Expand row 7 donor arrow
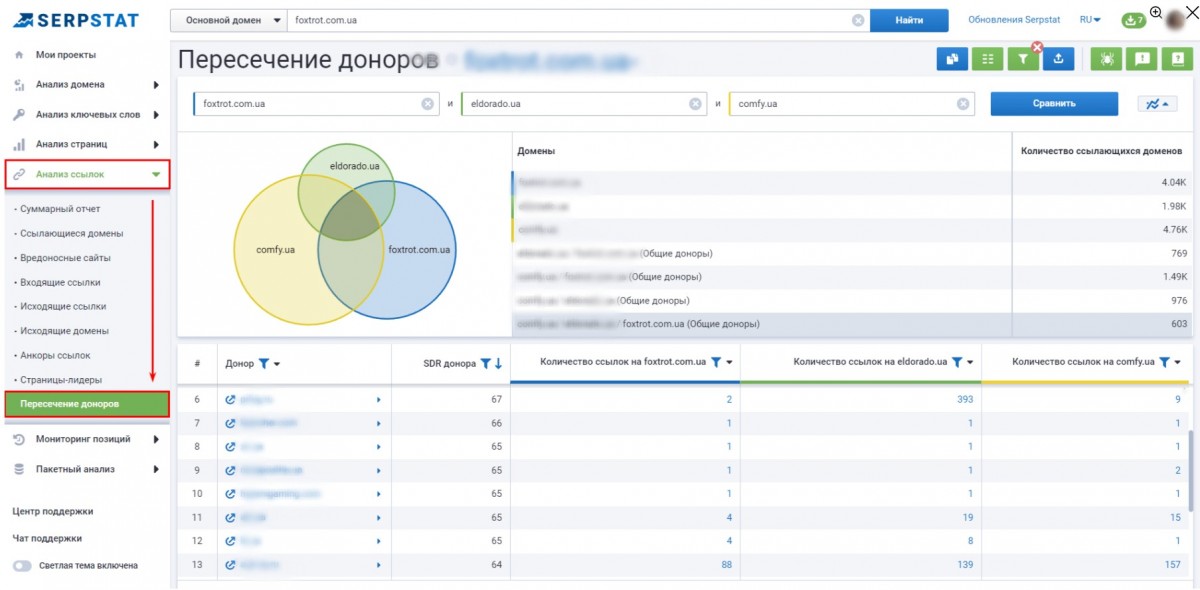 click(378, 423)
